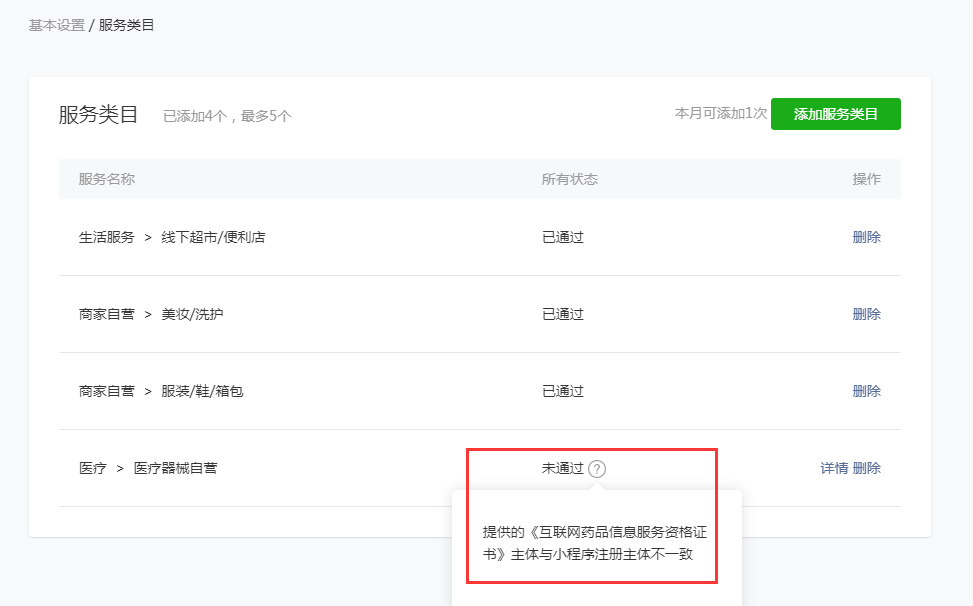Delete the 服装/鞋/箱包 category
Viewport: 973px width, 606px height.
[x=866, y=391]
